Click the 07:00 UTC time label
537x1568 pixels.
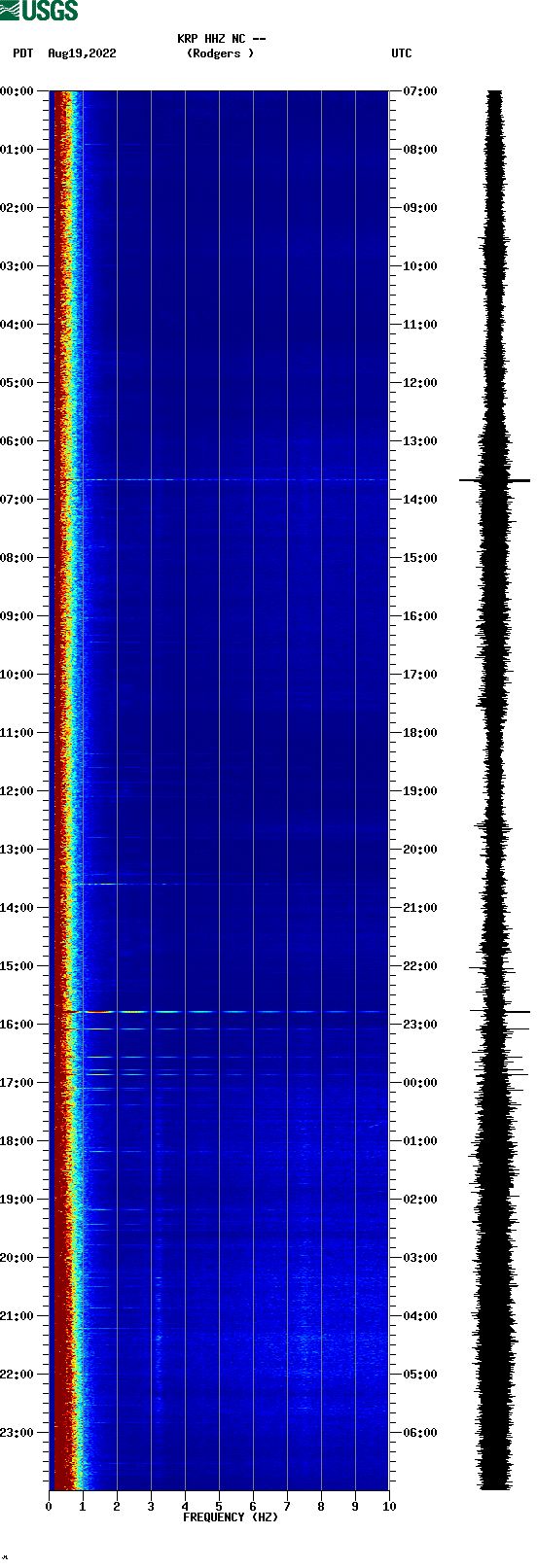click(x=420, y=91)
